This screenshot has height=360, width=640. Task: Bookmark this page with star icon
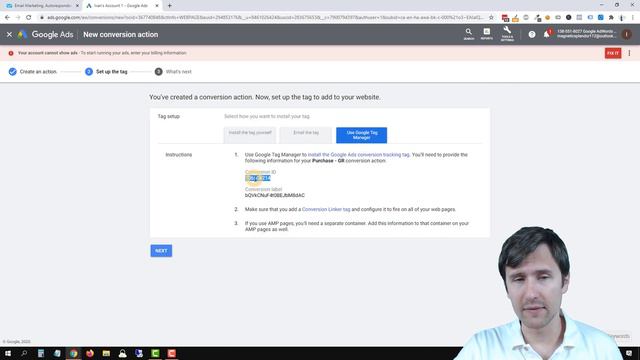(x=491, y=18)
